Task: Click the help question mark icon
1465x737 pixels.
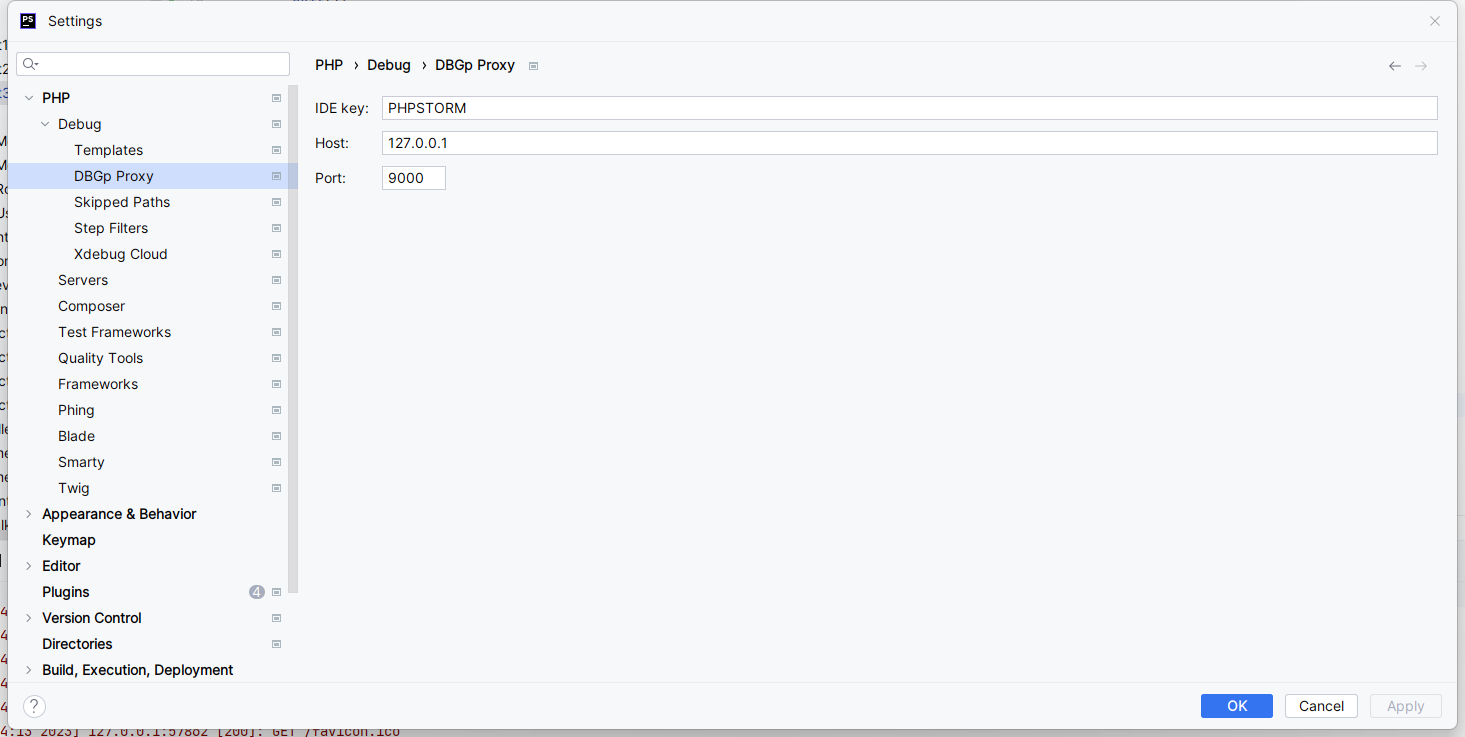Action: (x=34, y=706)
